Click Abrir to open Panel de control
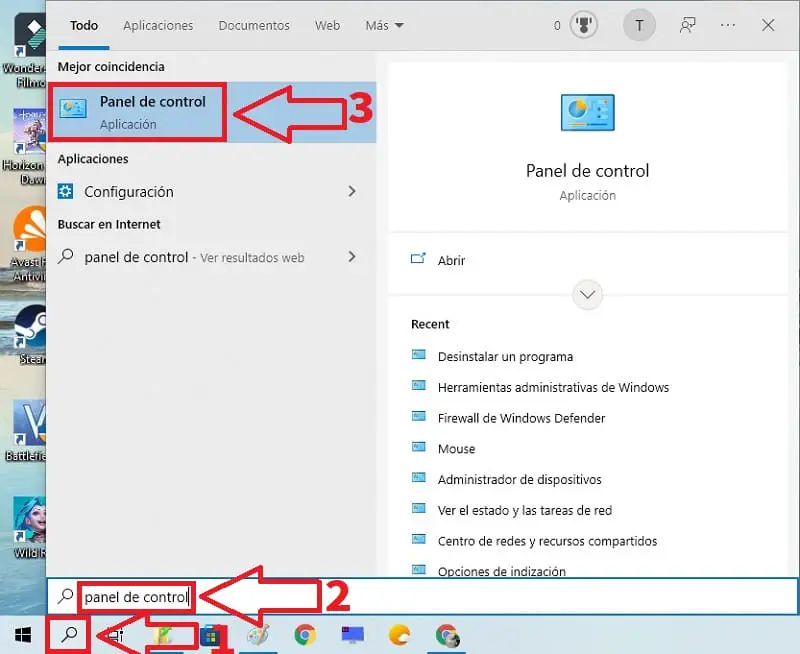 click(x=452, y=261)
